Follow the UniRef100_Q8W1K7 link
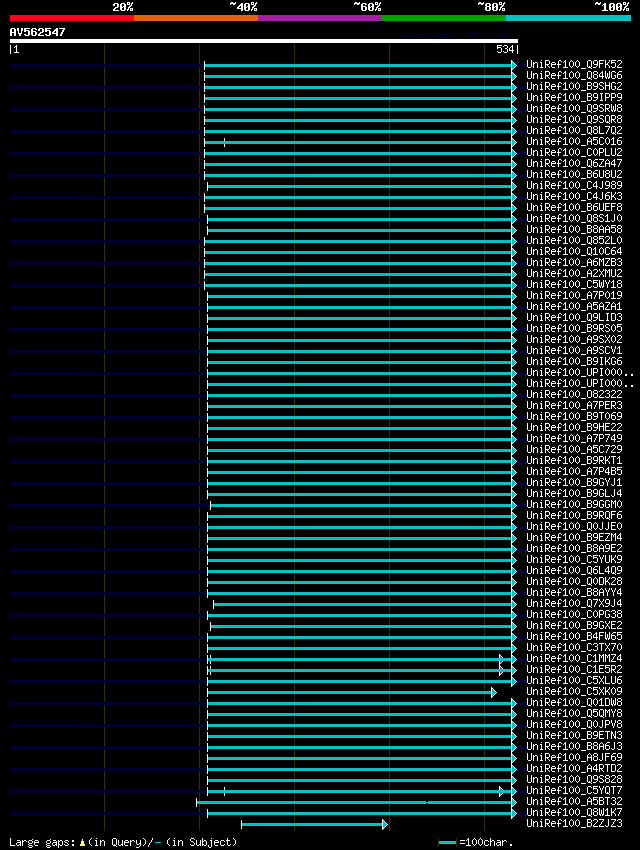 click(574, 812)
